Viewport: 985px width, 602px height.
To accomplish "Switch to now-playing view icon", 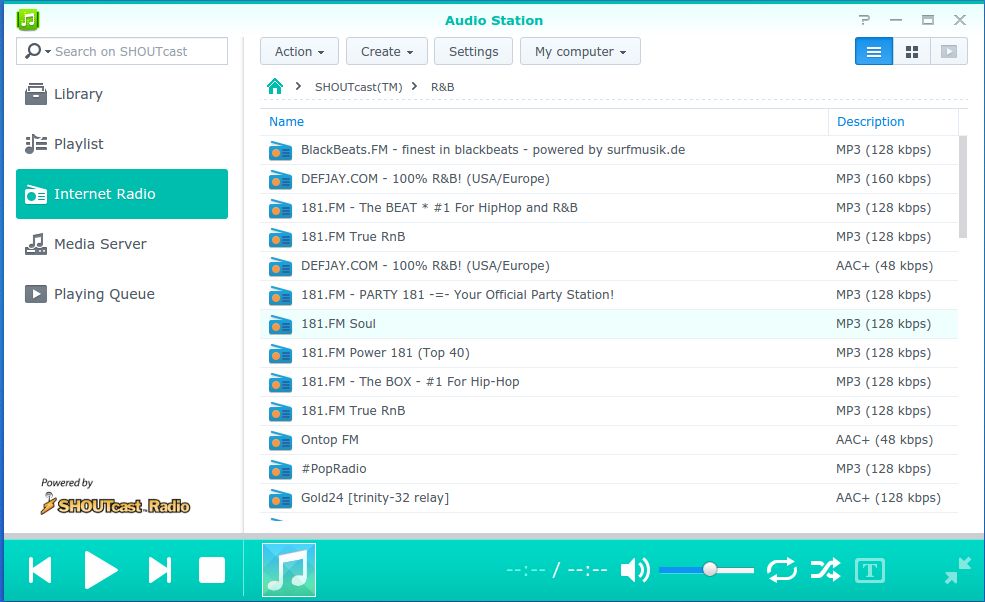I will click(949, 52).
